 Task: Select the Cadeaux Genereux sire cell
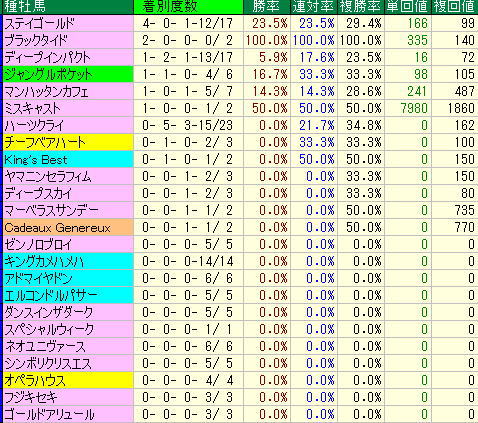(68, 227)
